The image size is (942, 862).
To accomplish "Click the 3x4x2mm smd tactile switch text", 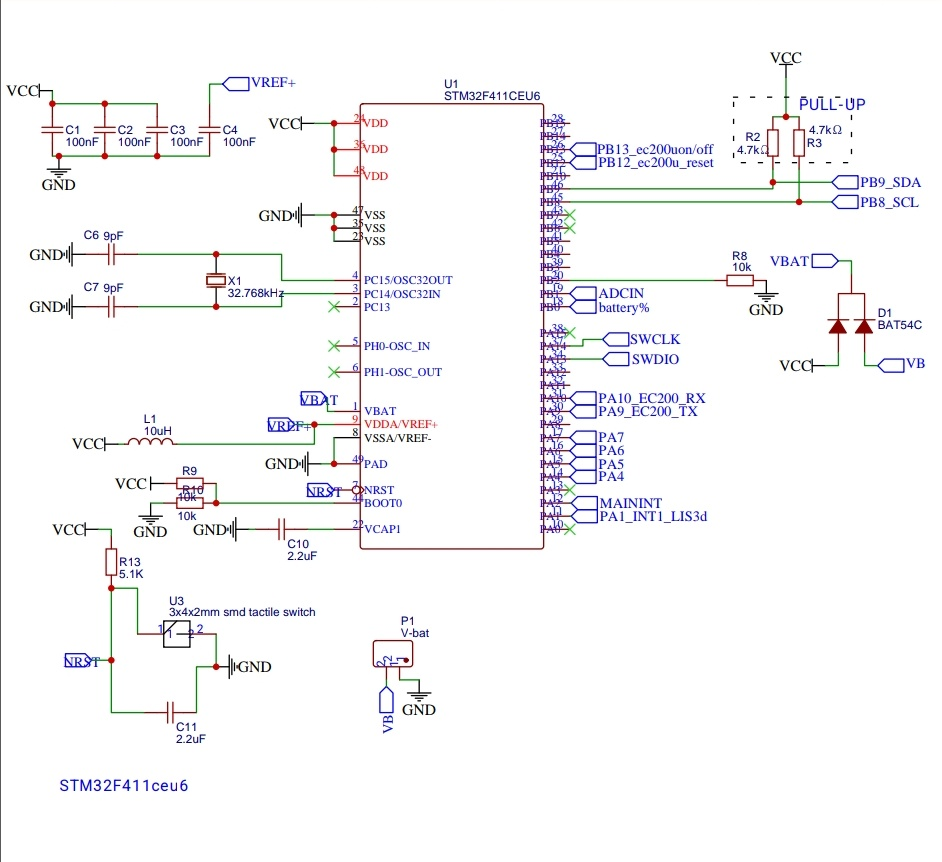I will click(242, 612).
